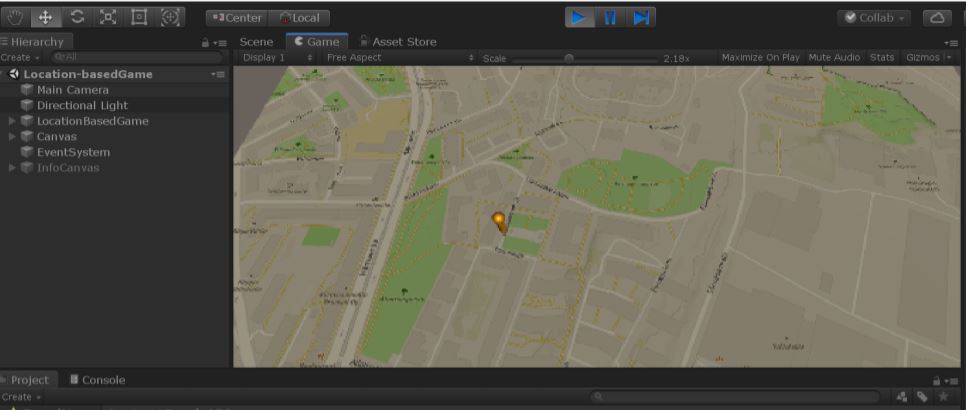This screenshot has width=966, height=410.
Task: Expand the Canvas object
Action: [12, 137]
